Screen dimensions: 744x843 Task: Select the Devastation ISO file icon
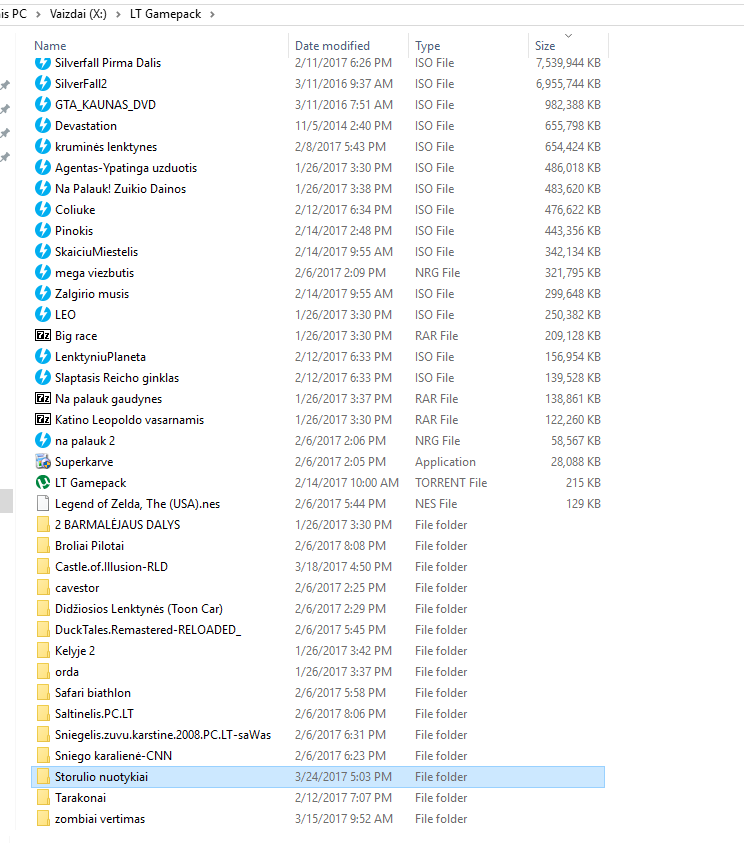coord(43,126)
